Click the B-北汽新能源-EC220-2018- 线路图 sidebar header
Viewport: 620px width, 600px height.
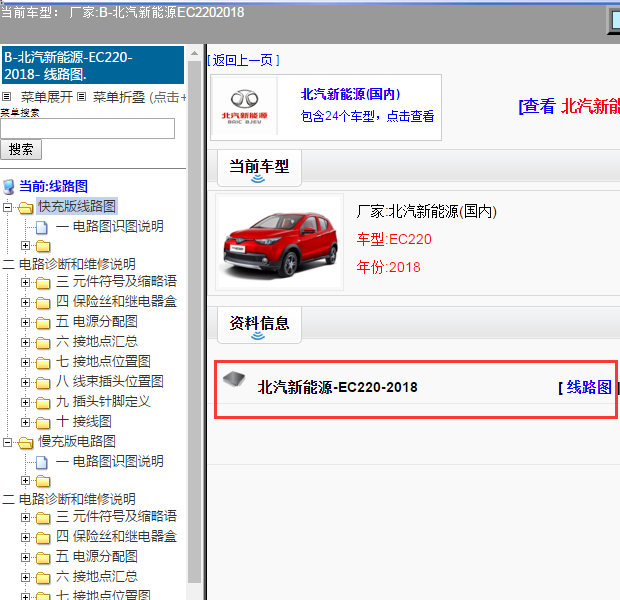pyautogui.click(x=93, y=65)
